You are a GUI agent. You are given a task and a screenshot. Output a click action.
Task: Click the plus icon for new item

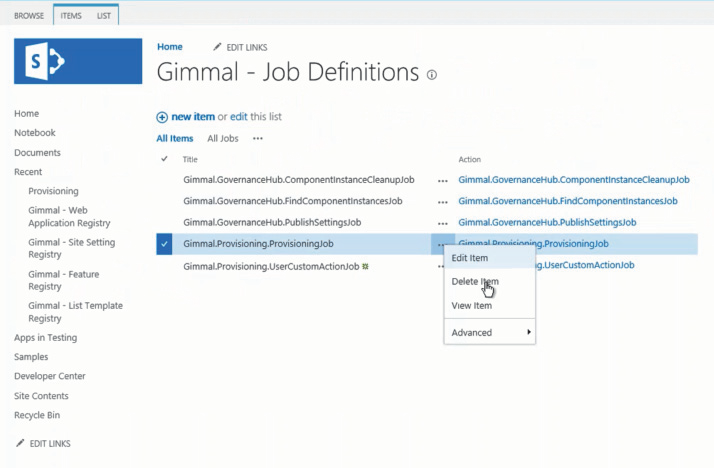pos(162,117)
